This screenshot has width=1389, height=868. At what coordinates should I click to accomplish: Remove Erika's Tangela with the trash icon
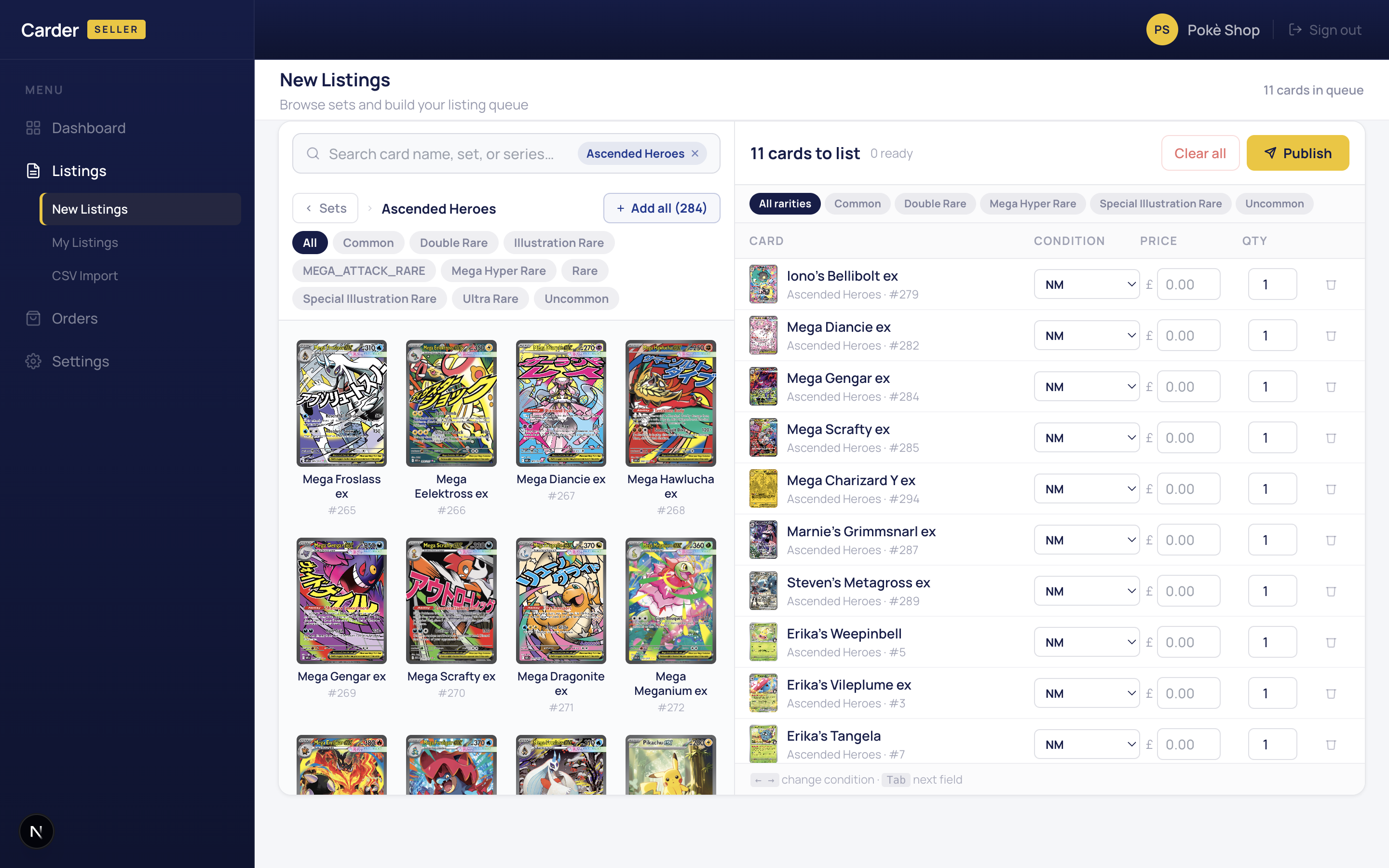[x=1331, y=744]
